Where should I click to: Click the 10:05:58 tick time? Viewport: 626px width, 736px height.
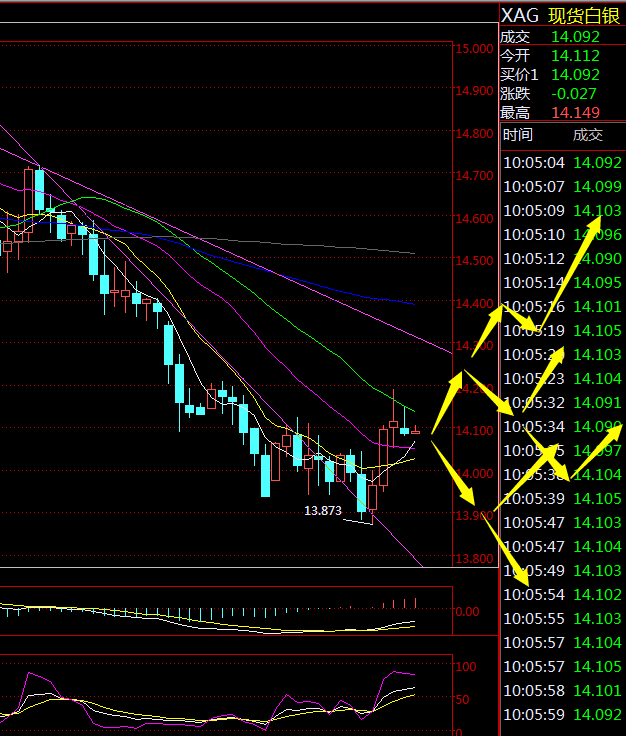click(534, 690)
